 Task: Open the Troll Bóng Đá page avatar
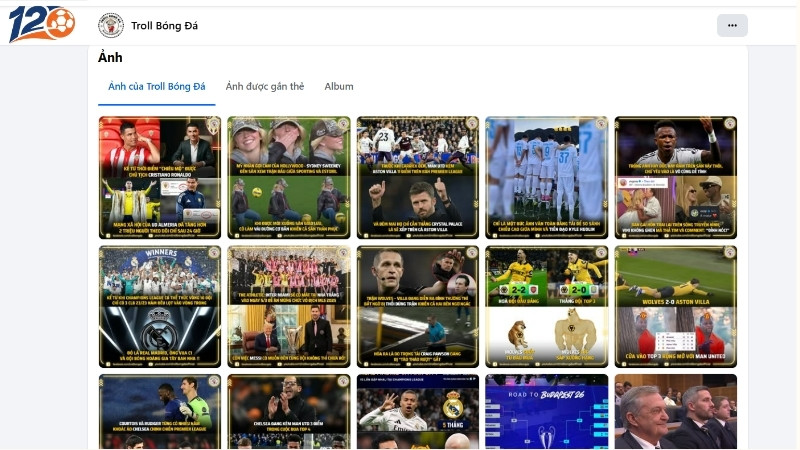tap(111, 26)
